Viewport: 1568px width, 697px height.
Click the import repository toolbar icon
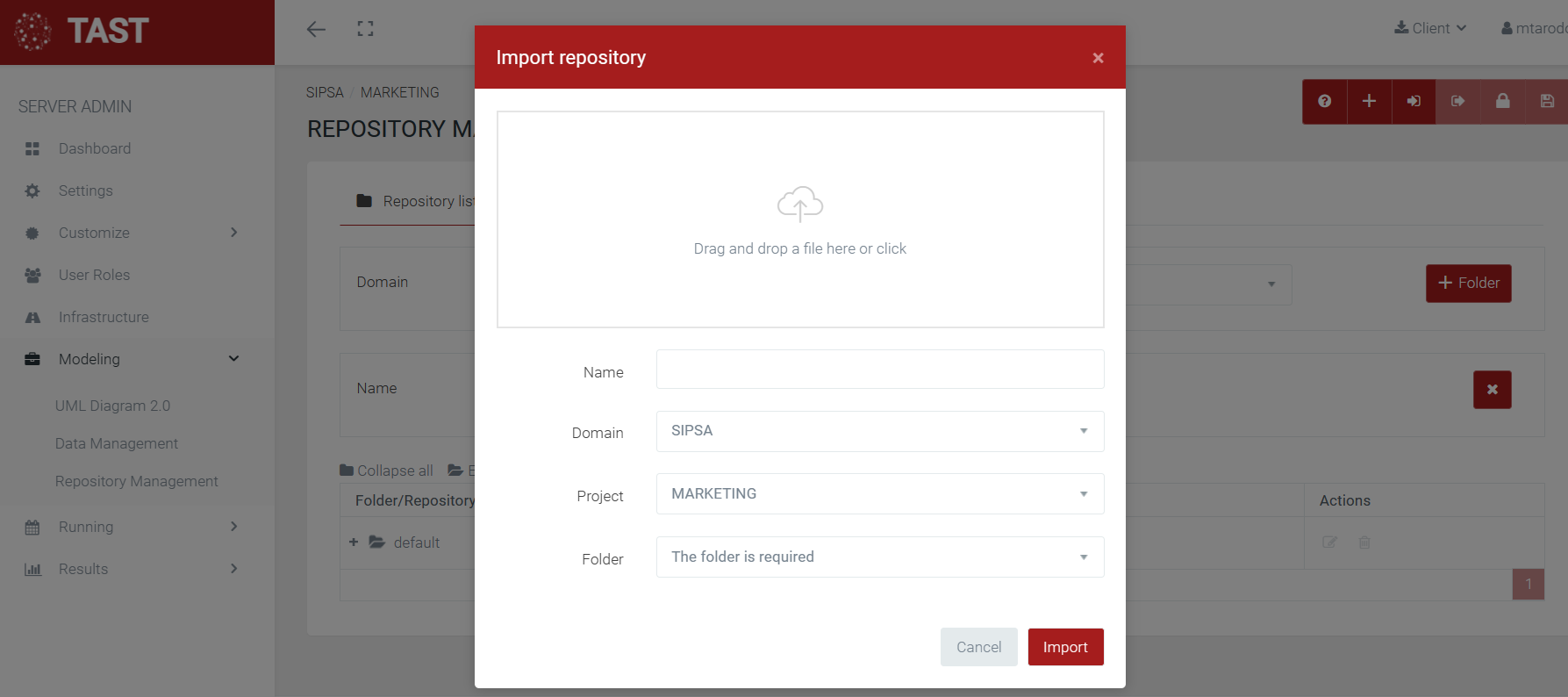[x=1414, y=101]
